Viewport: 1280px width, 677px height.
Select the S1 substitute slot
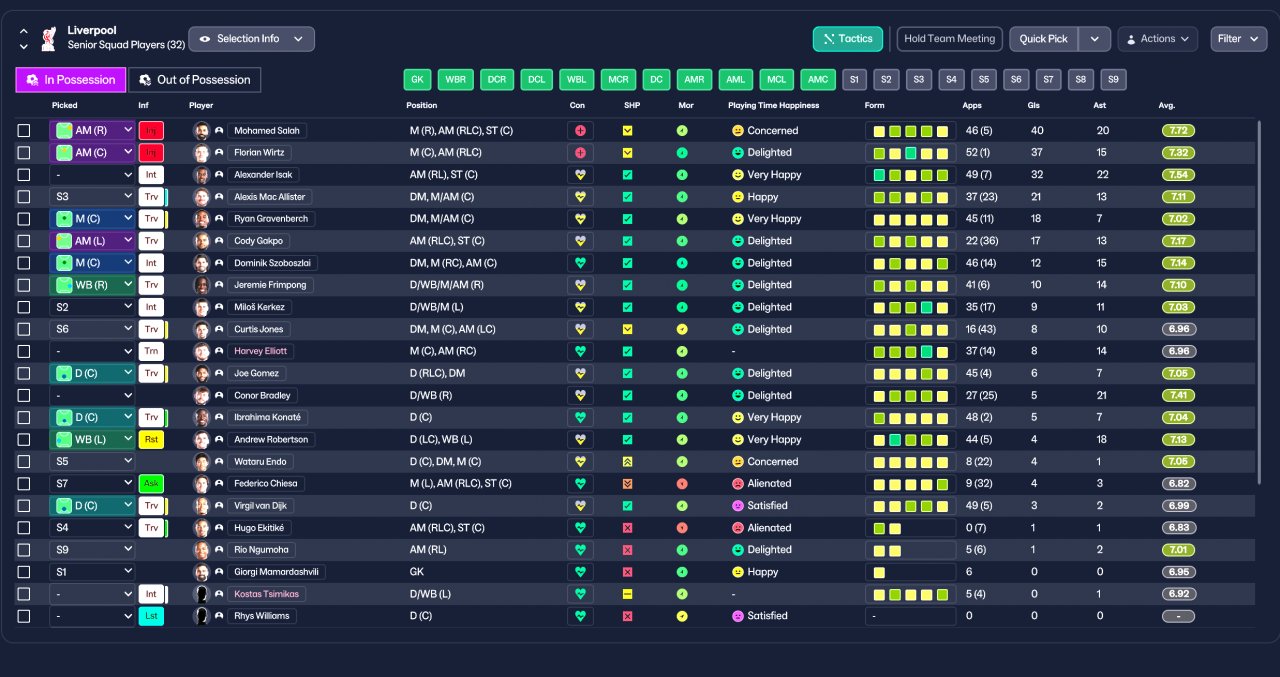pyautogui.click(x=853, y=80)
